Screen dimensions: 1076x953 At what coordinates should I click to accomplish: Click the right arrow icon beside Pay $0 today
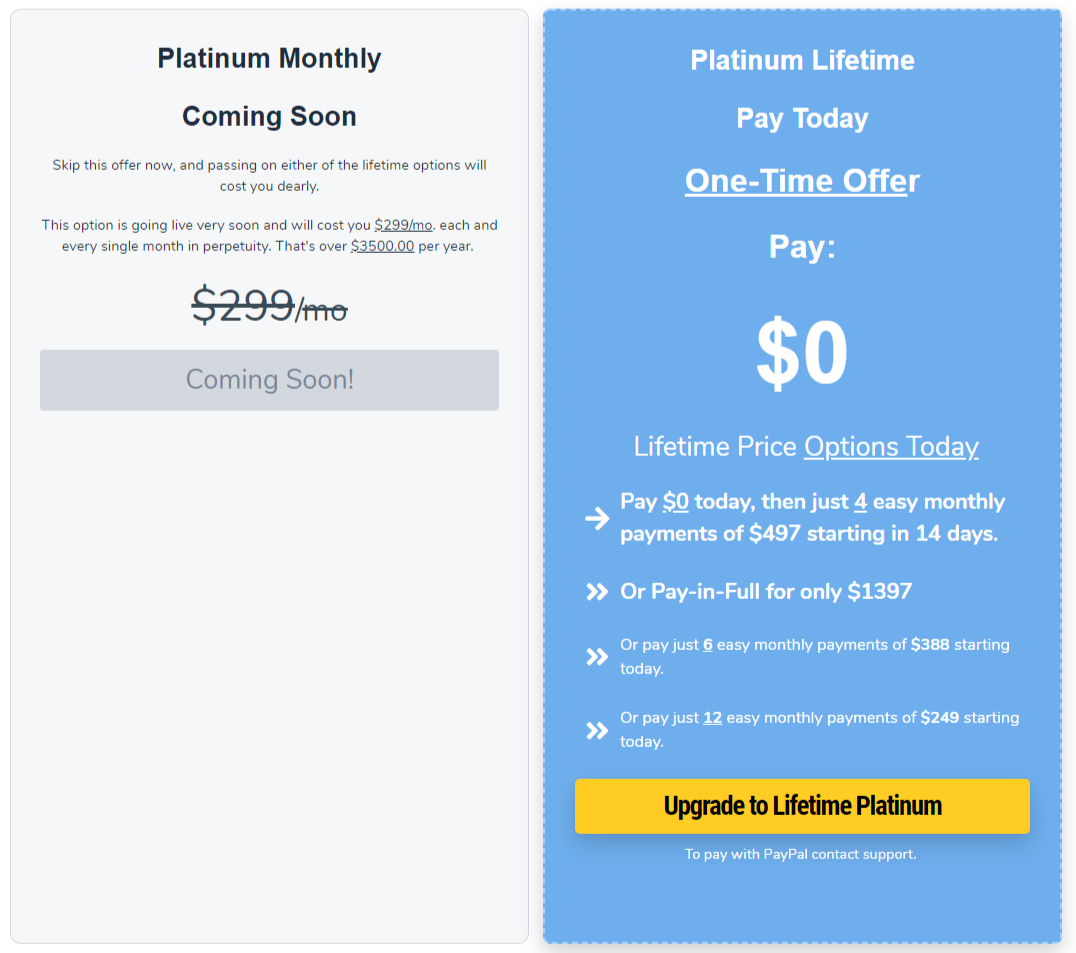click(597, 518)
